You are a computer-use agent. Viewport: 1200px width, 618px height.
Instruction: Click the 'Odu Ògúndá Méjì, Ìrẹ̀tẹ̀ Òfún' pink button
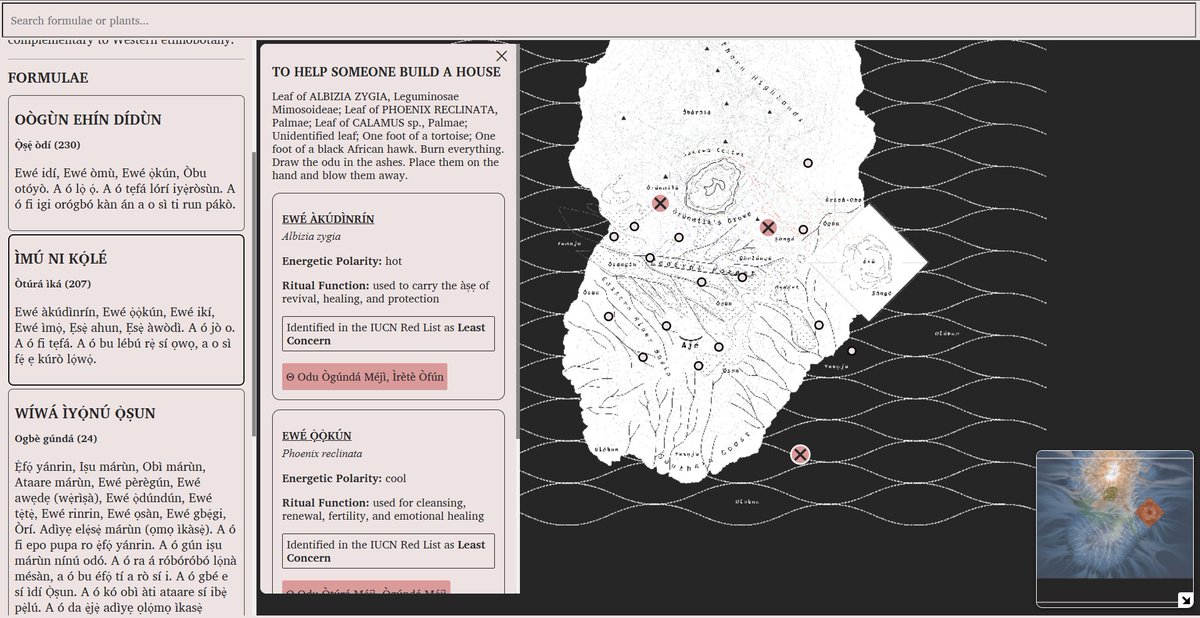coord(364,377)
